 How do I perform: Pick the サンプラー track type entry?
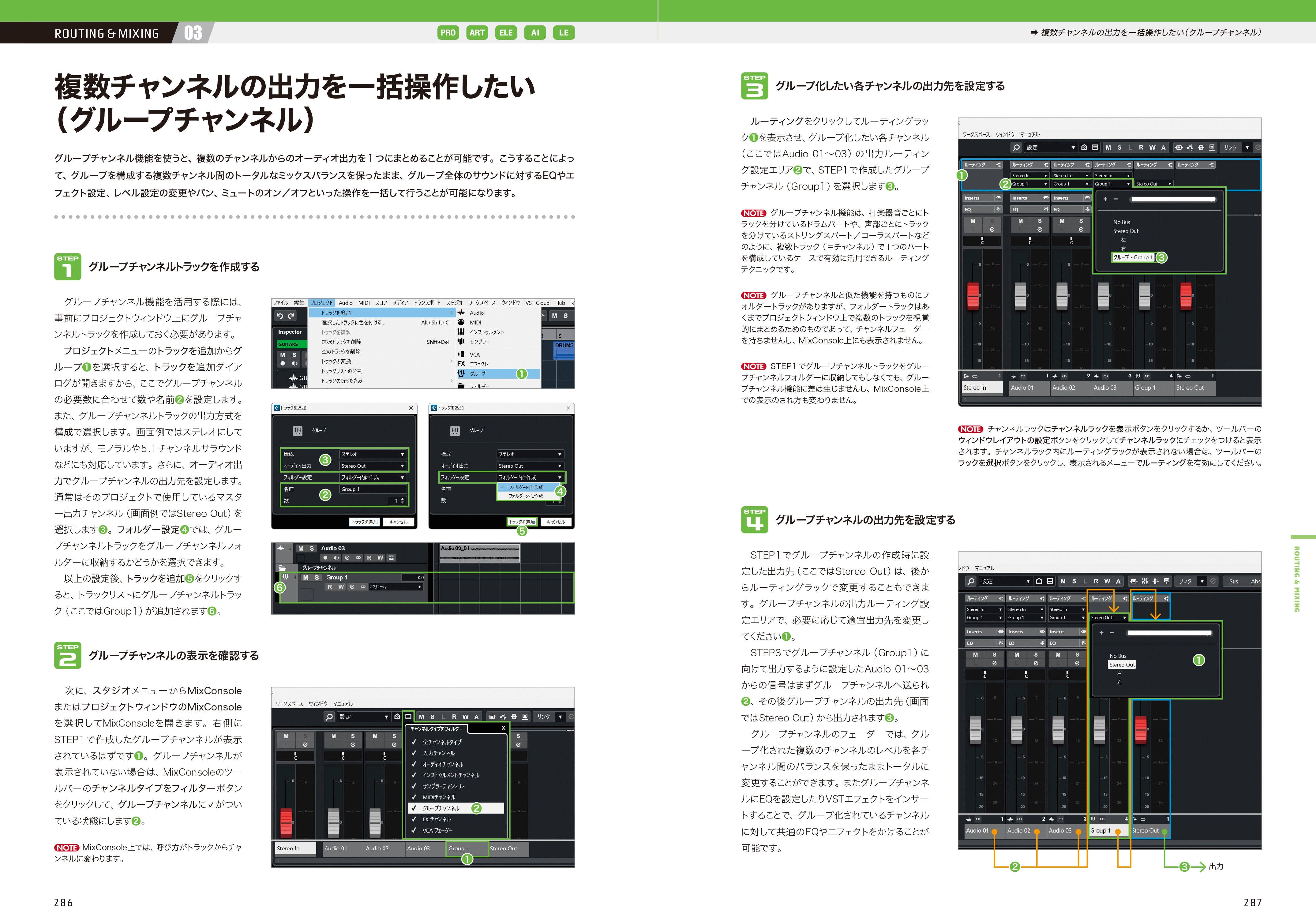(x=479, y=342)
